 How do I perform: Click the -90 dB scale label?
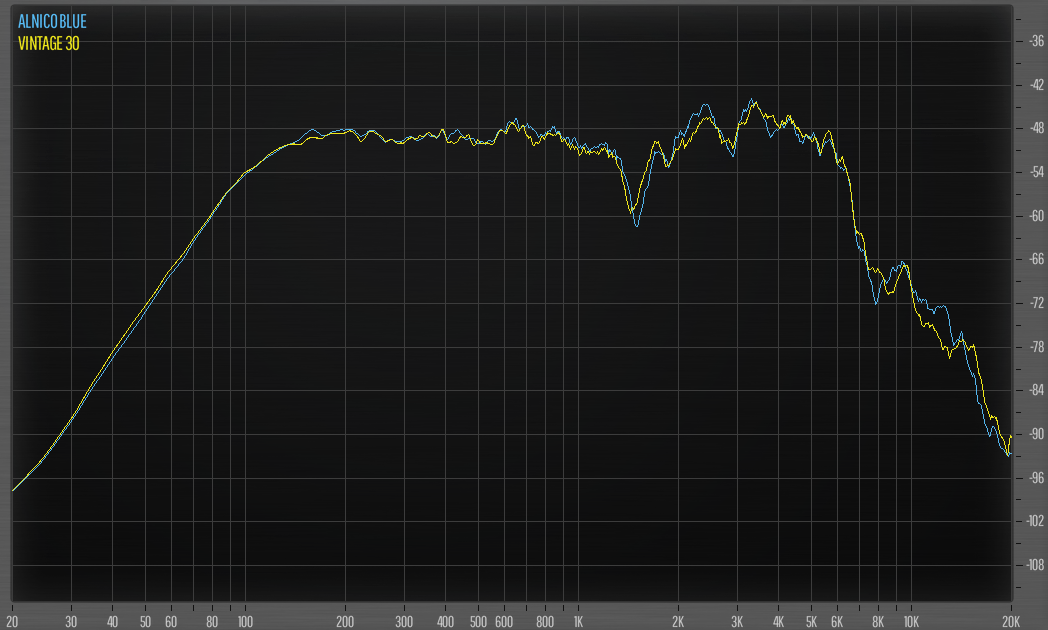coord(1036,434)
